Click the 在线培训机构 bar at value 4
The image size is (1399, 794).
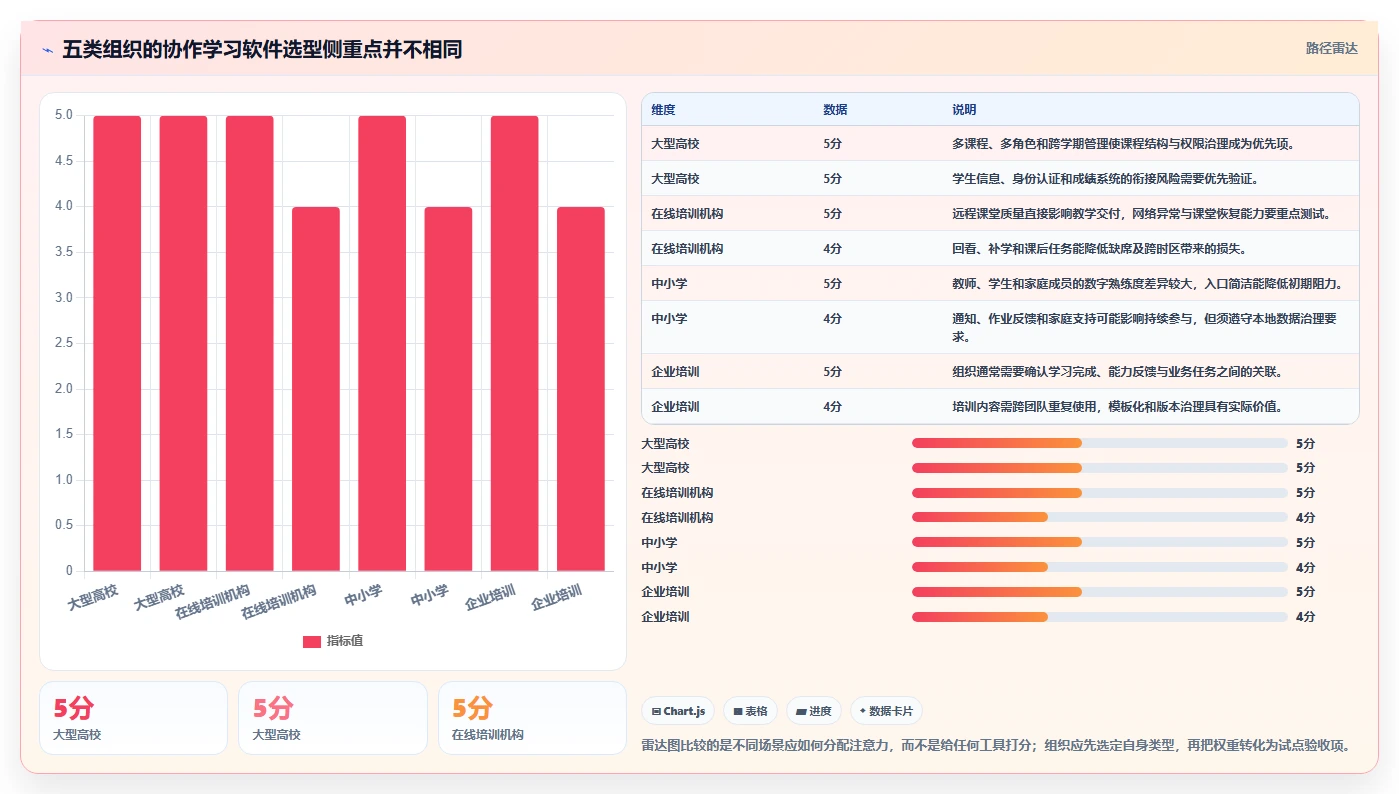pos(316,389)
